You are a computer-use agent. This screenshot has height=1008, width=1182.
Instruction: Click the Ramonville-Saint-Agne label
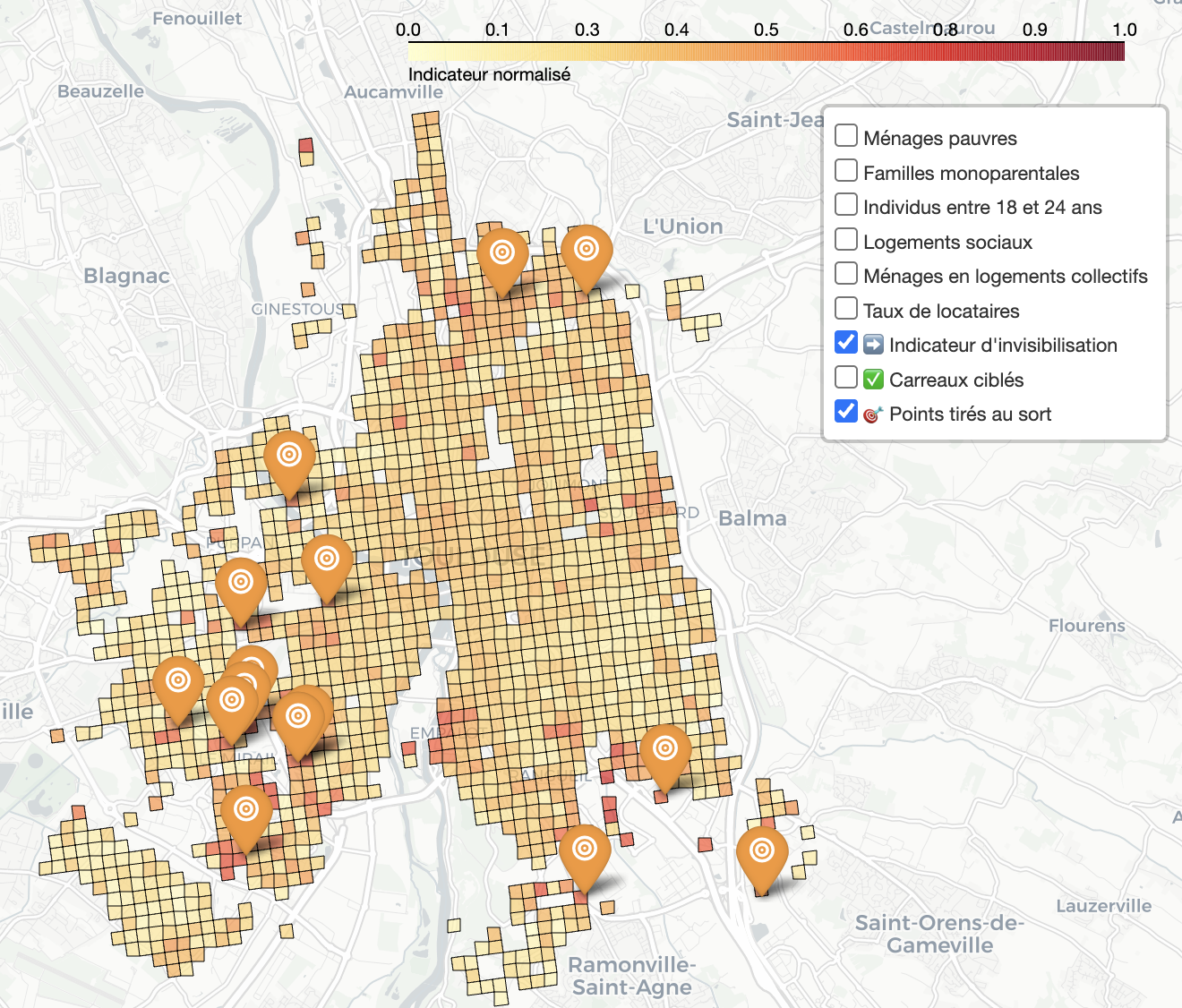click(632, 976)
